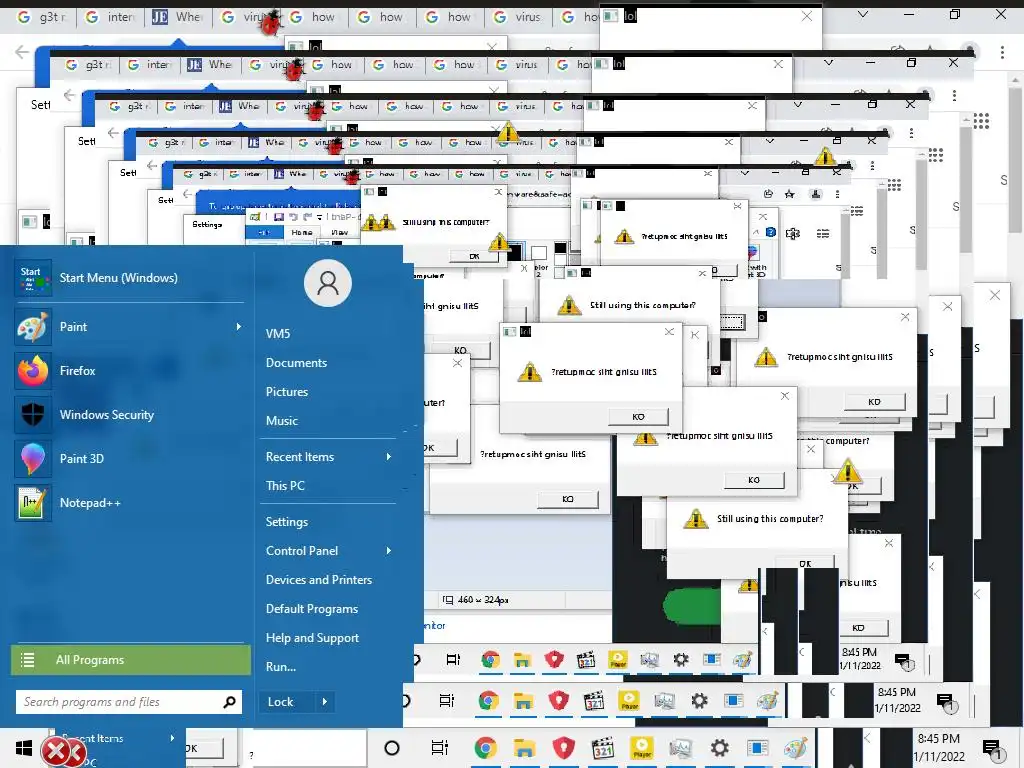The image size is (1024, 768).
Task: Open Documents from the Start menu
Action: (296, 363)
